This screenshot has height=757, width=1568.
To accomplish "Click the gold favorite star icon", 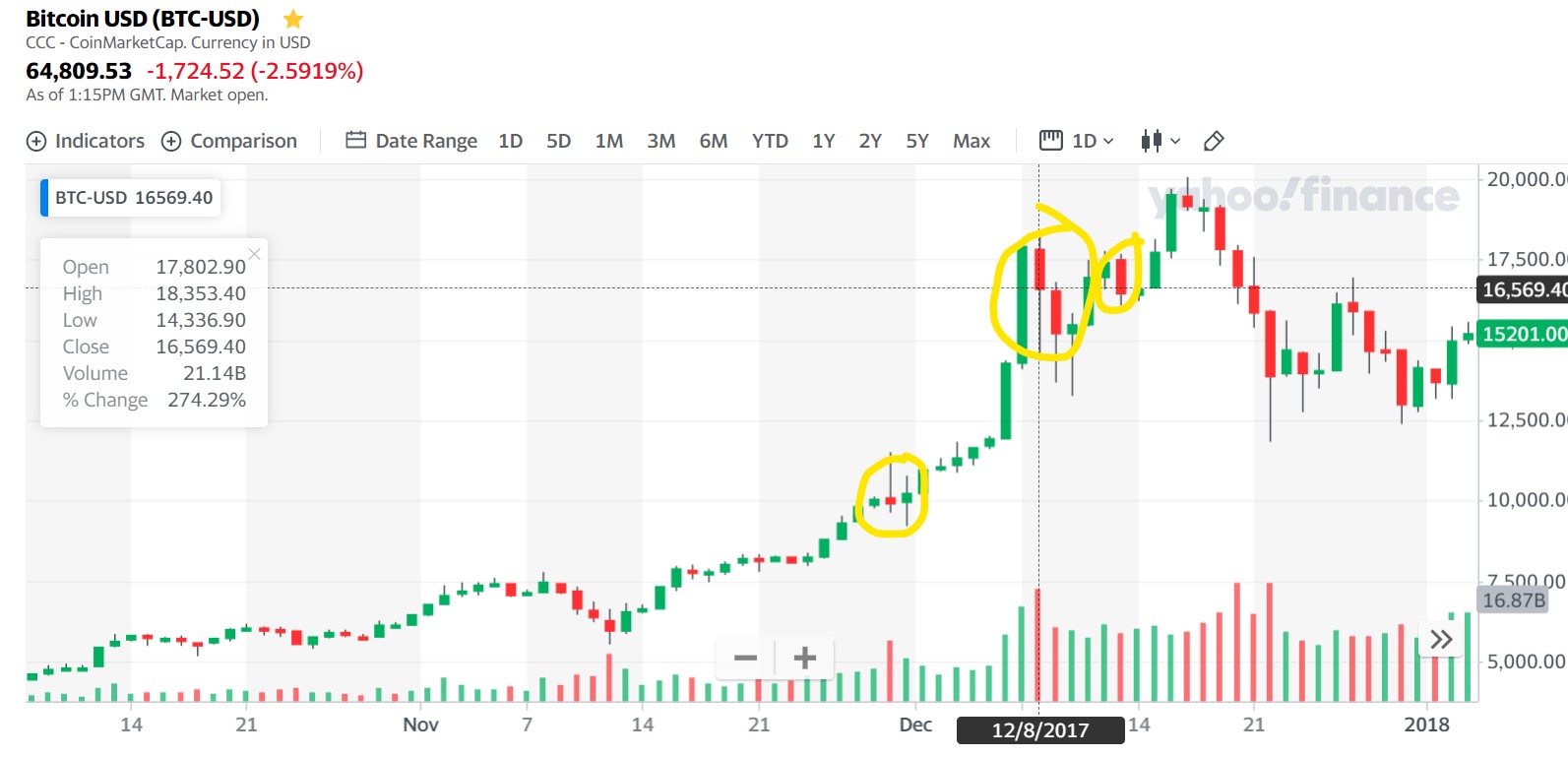I will tap(292, 19).
